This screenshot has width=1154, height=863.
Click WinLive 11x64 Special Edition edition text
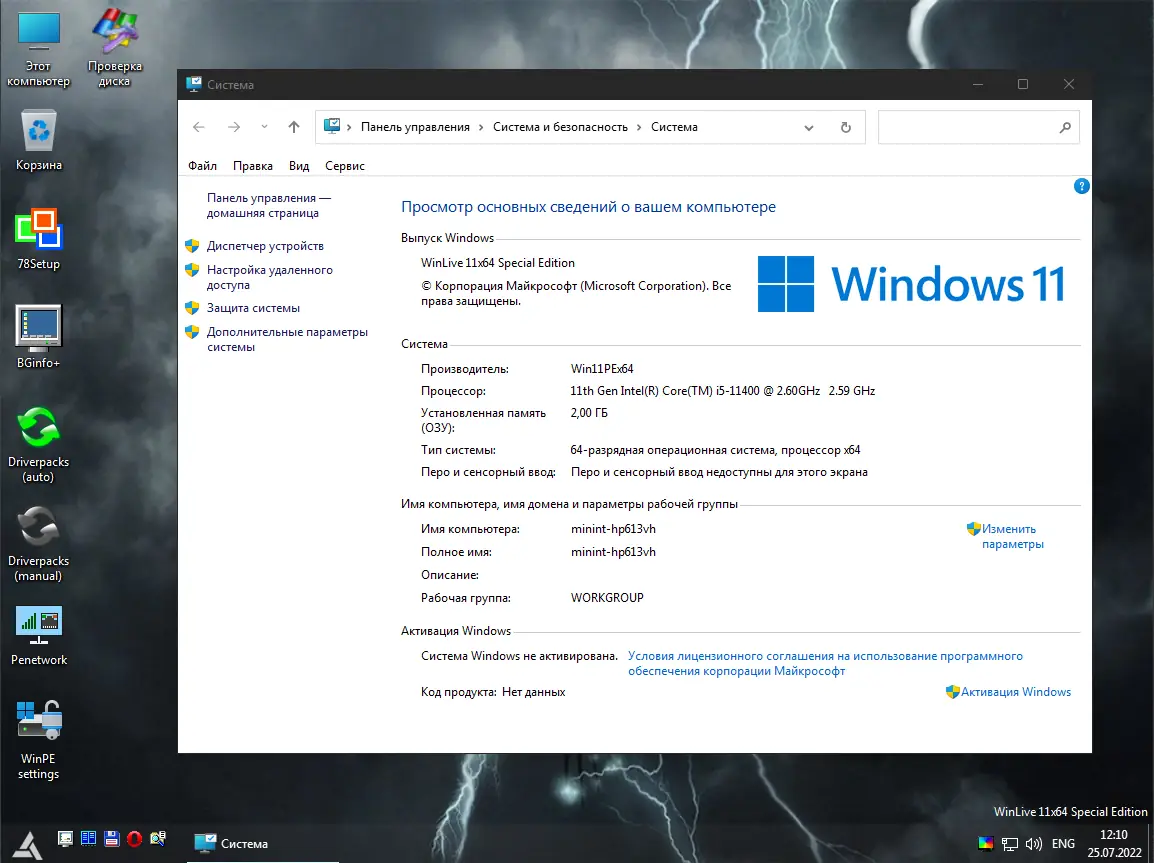[x=498, y=263]
